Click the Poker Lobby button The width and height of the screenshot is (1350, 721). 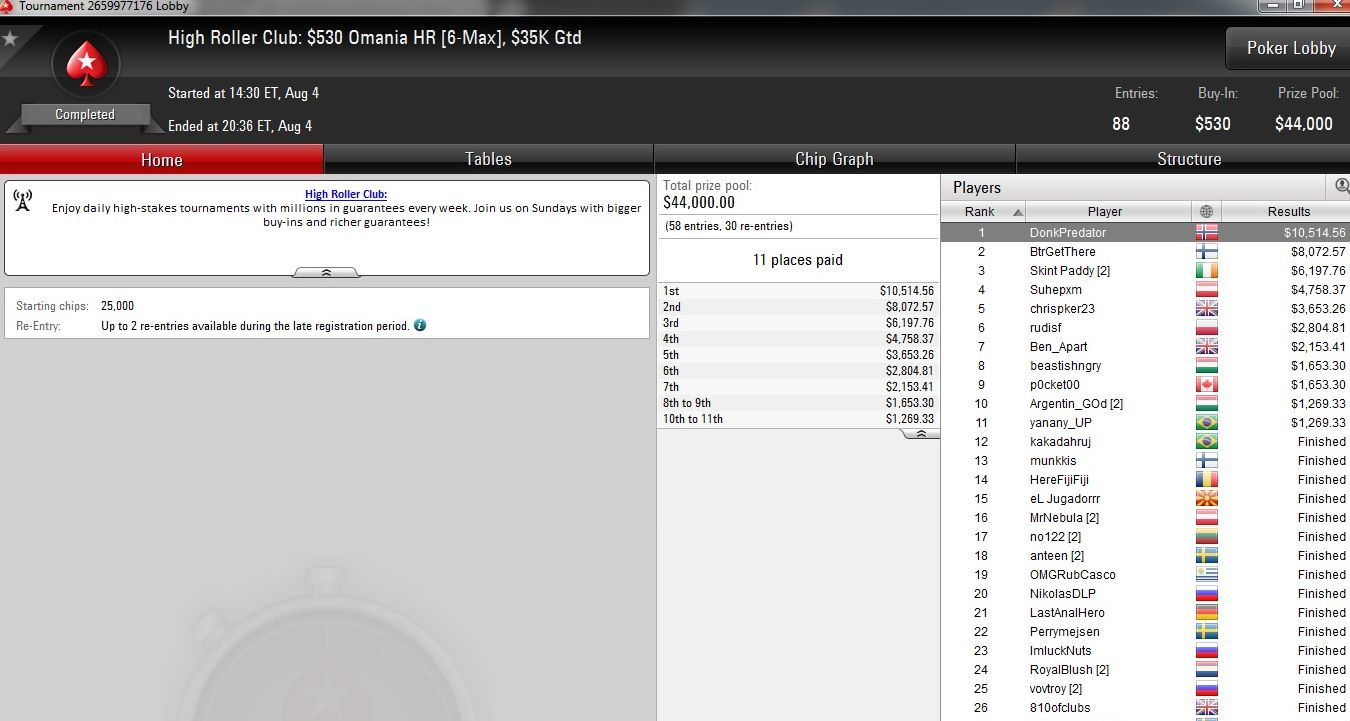click(1290, 48)
